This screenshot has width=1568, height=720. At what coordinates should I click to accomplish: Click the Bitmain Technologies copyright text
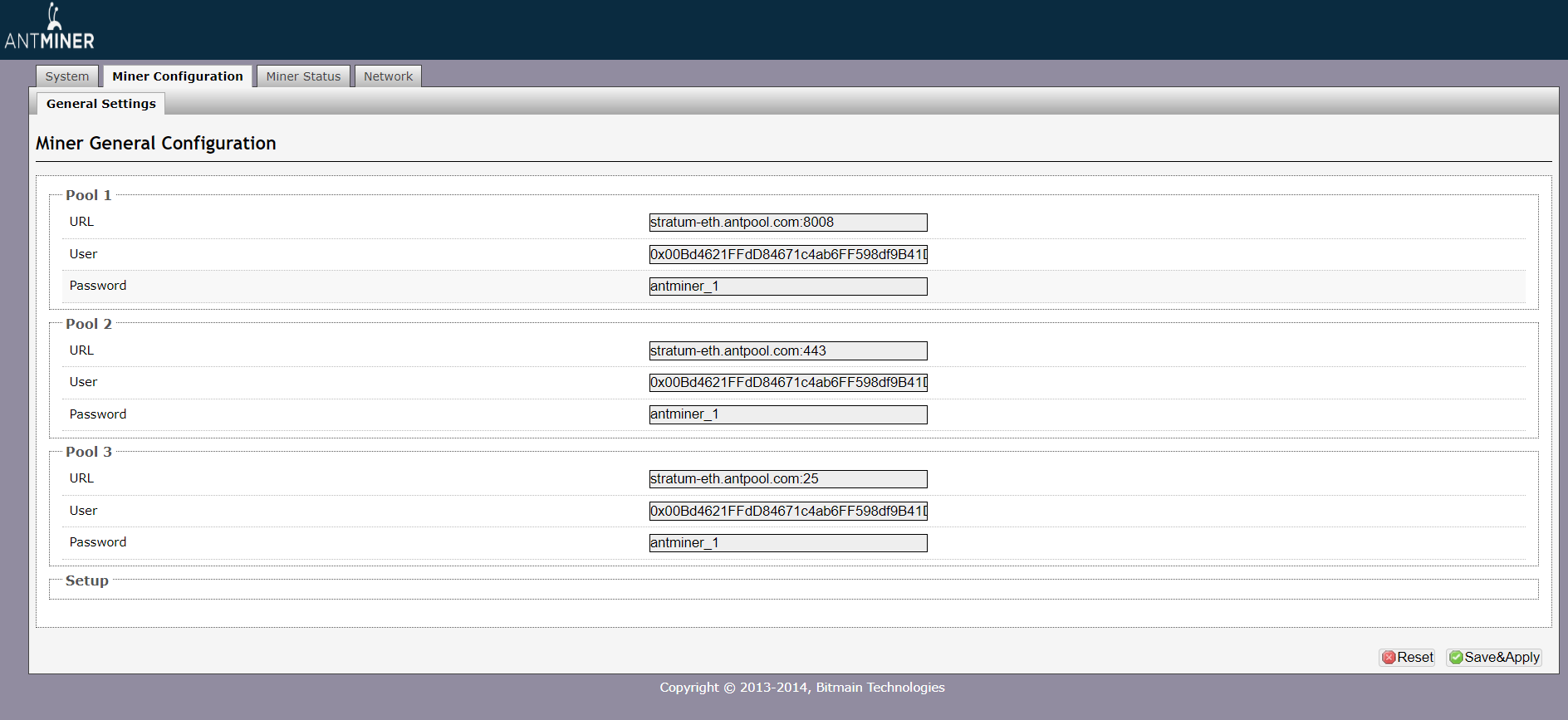click(x=802, y=688)
